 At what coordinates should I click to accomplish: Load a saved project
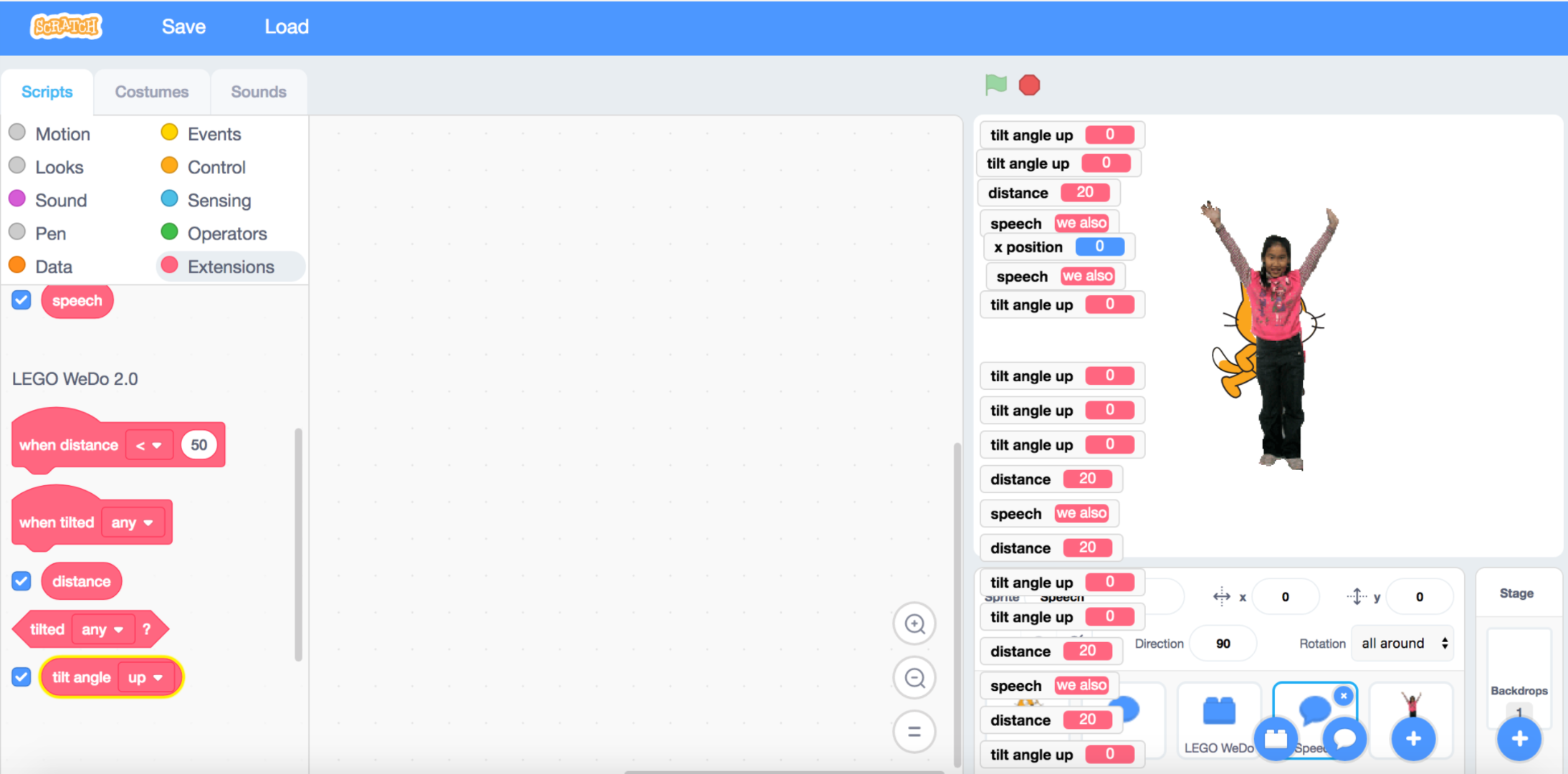(286, 27)
